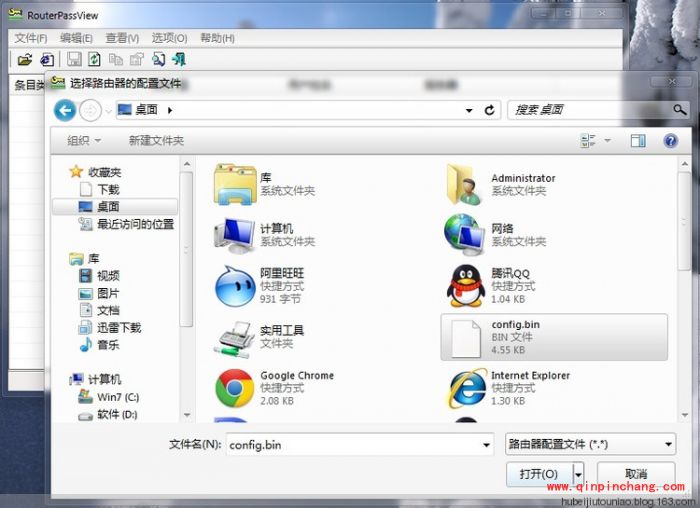Open the 文件(F) menu in RouterPassView

click(x=31, y=38)
